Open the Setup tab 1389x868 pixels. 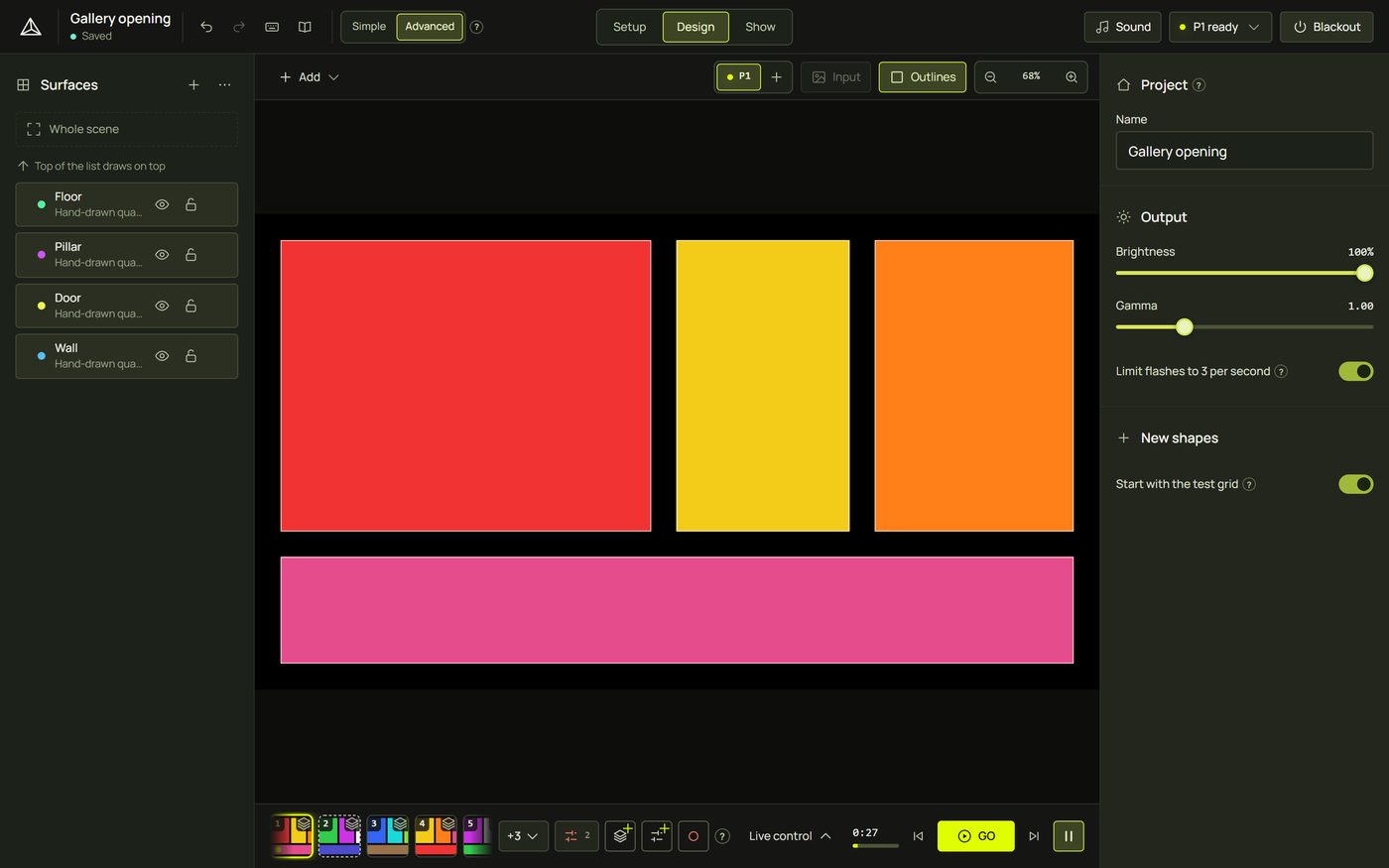[629, 27]
